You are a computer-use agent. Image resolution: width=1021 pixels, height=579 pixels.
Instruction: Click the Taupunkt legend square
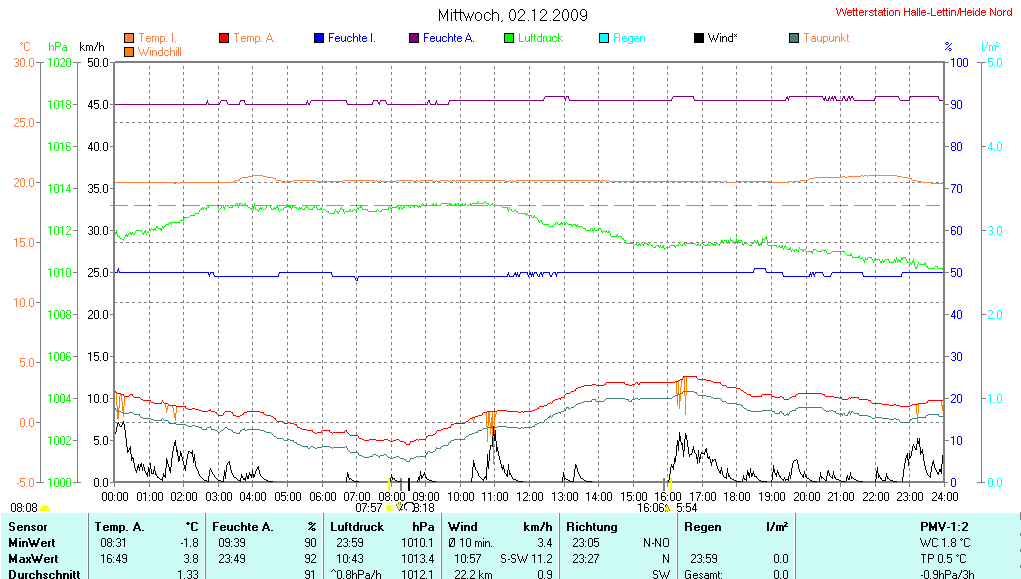(794, 38)
